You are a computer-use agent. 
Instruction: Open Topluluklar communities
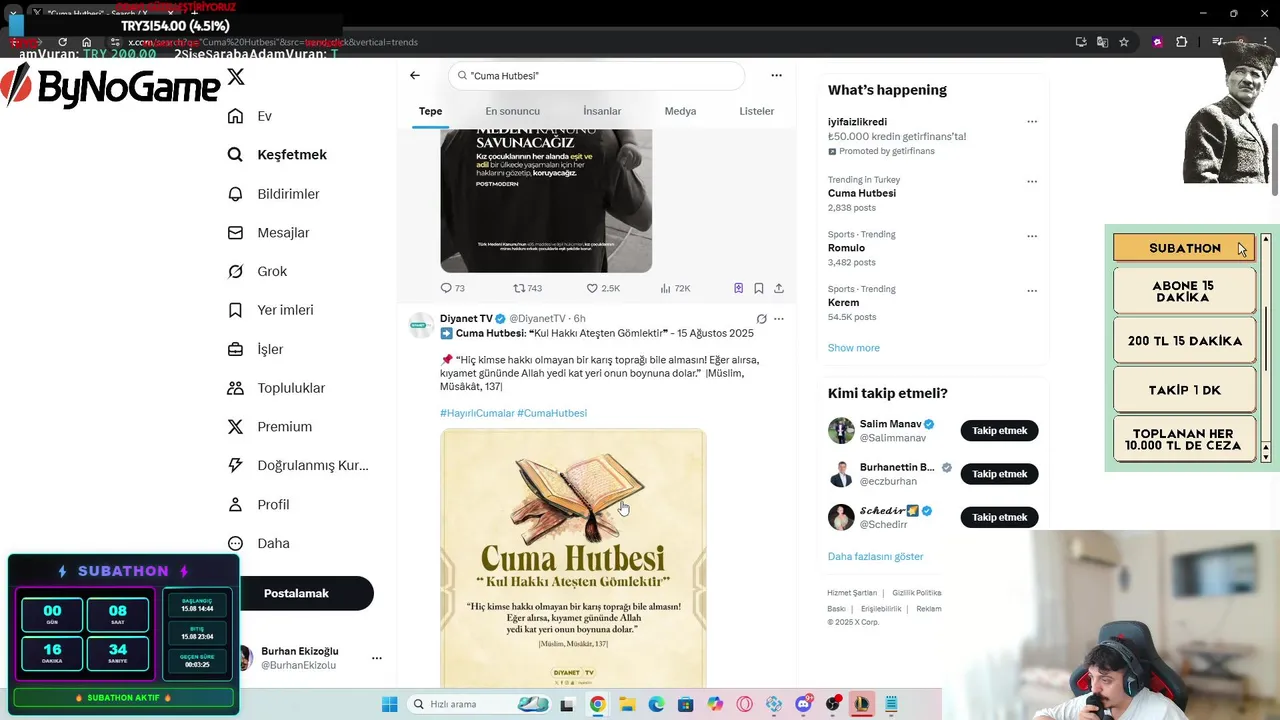coord(276,388)
